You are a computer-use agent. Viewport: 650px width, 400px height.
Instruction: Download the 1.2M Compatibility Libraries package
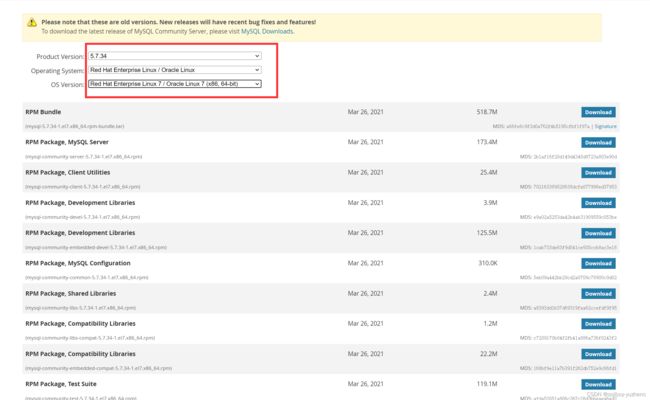pos(598,324)
